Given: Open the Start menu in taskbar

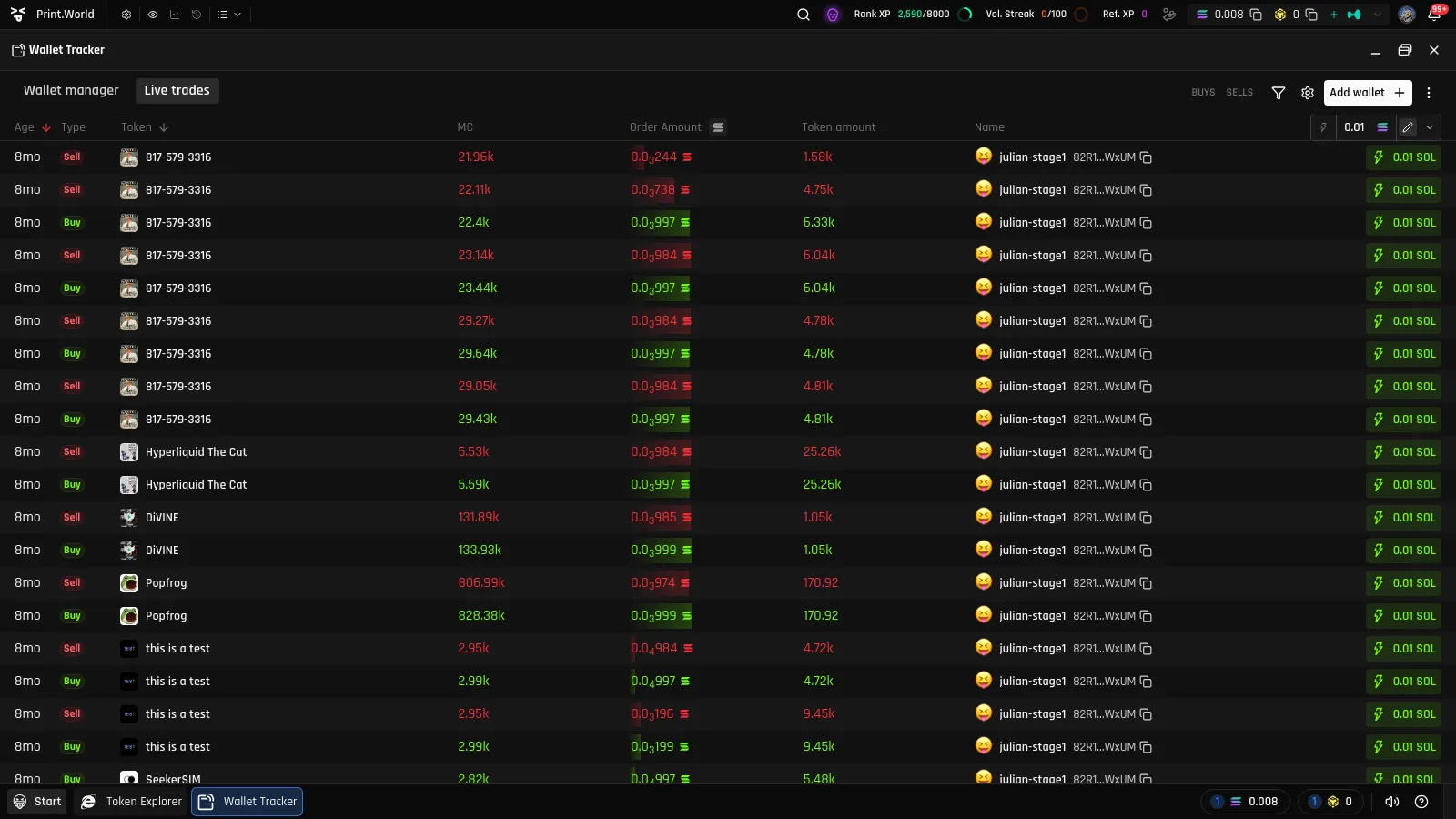Looking at the screenshot, I should click(37, 802).
